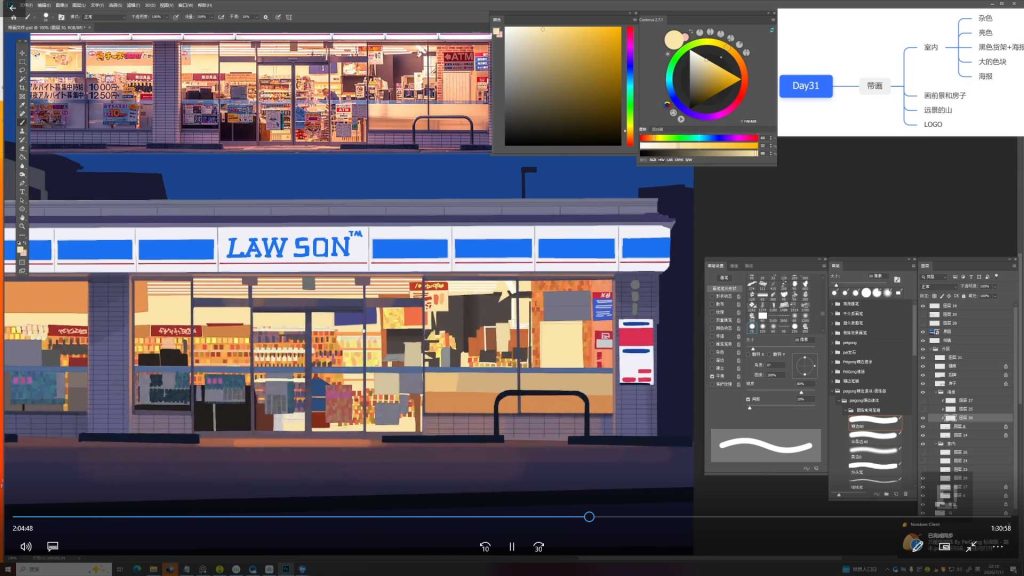Select the Move tool in the Photoshop toolbar
Viewport: 1024px width, 576px height.
[22, 53]
